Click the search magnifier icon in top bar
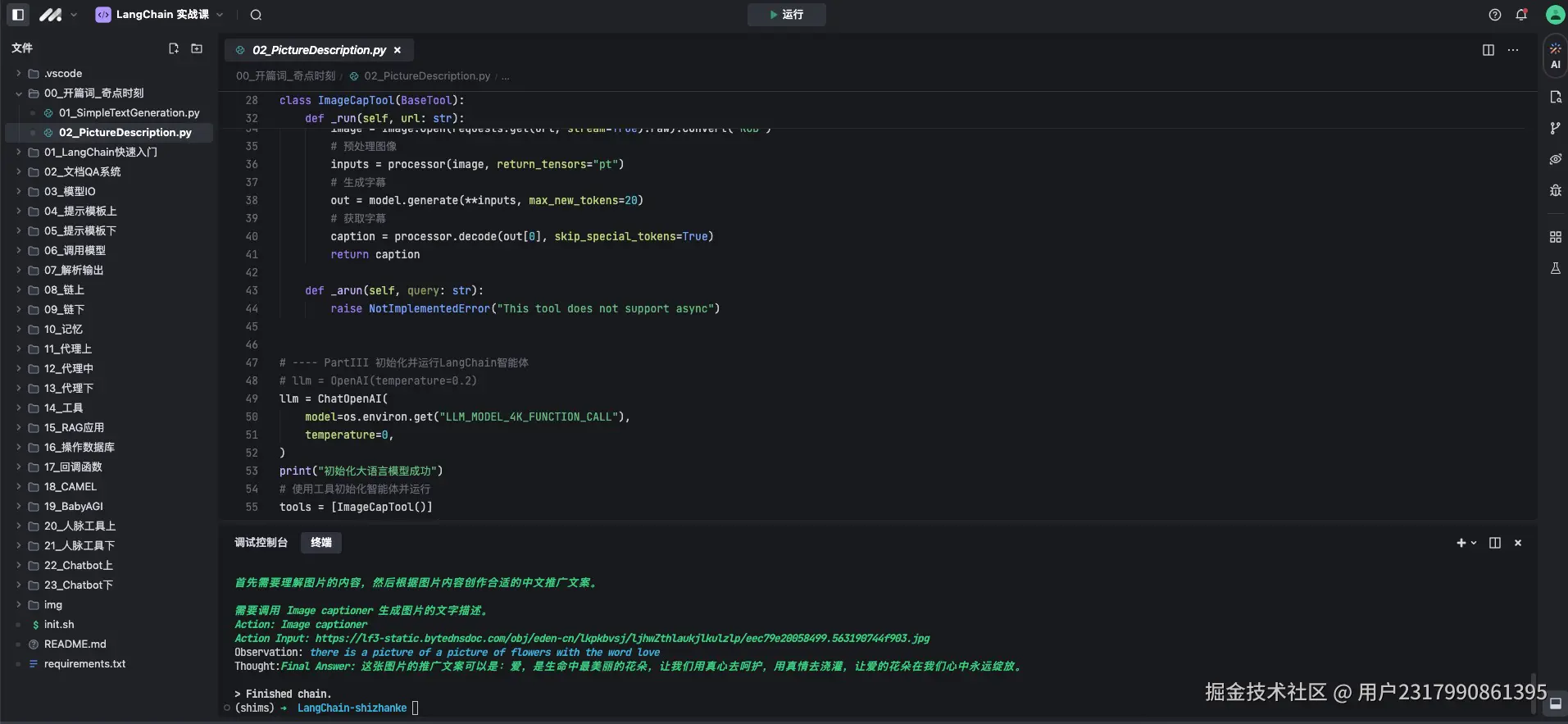The height and width of the screenshot is (724, 1568). click(256, 15)
